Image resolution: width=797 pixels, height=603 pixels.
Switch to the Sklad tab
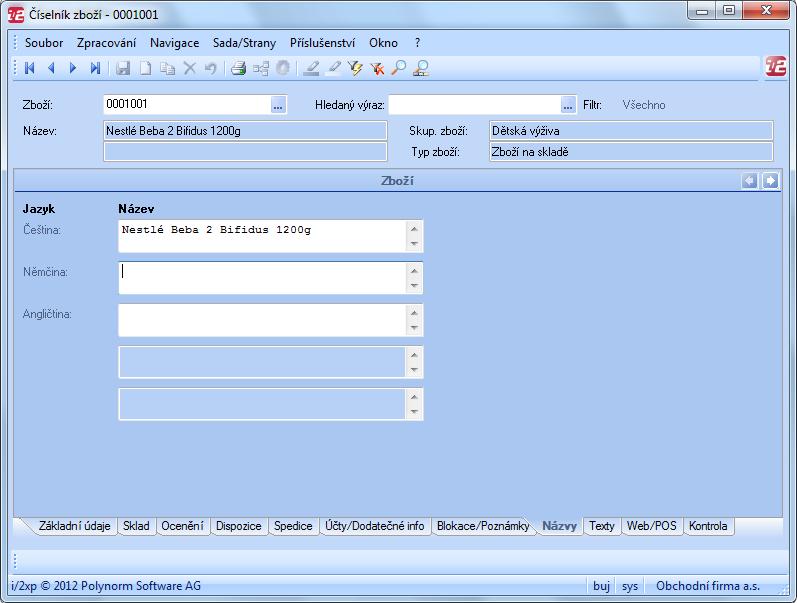tap(136, 526)
